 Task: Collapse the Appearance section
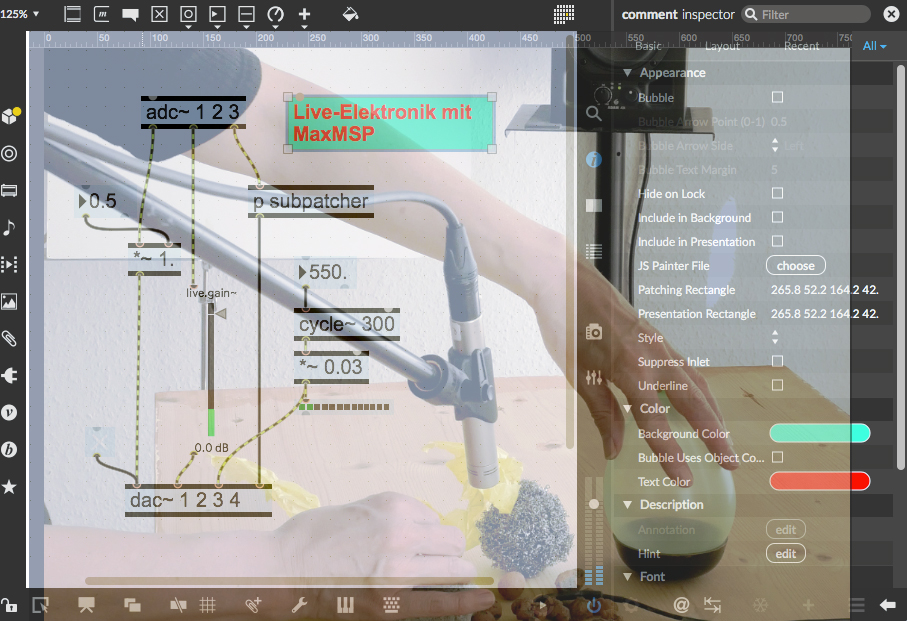(628, 73)
